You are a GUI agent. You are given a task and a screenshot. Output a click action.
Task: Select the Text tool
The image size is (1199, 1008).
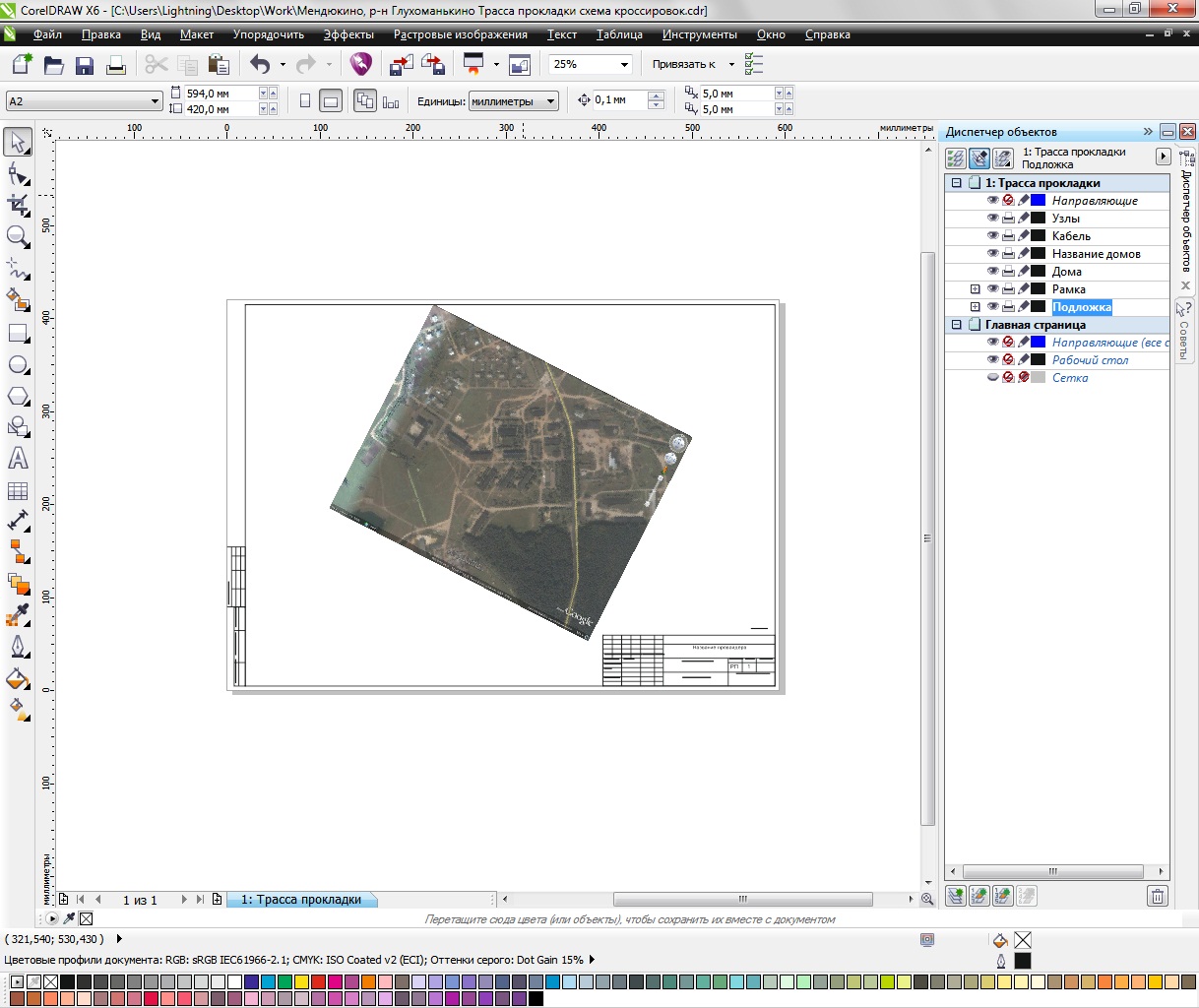coord(19,459)
